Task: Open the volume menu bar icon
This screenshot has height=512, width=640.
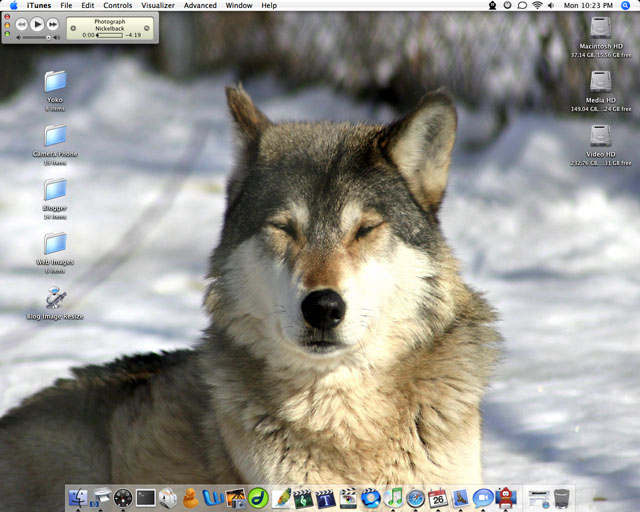Action: point(551,5)
